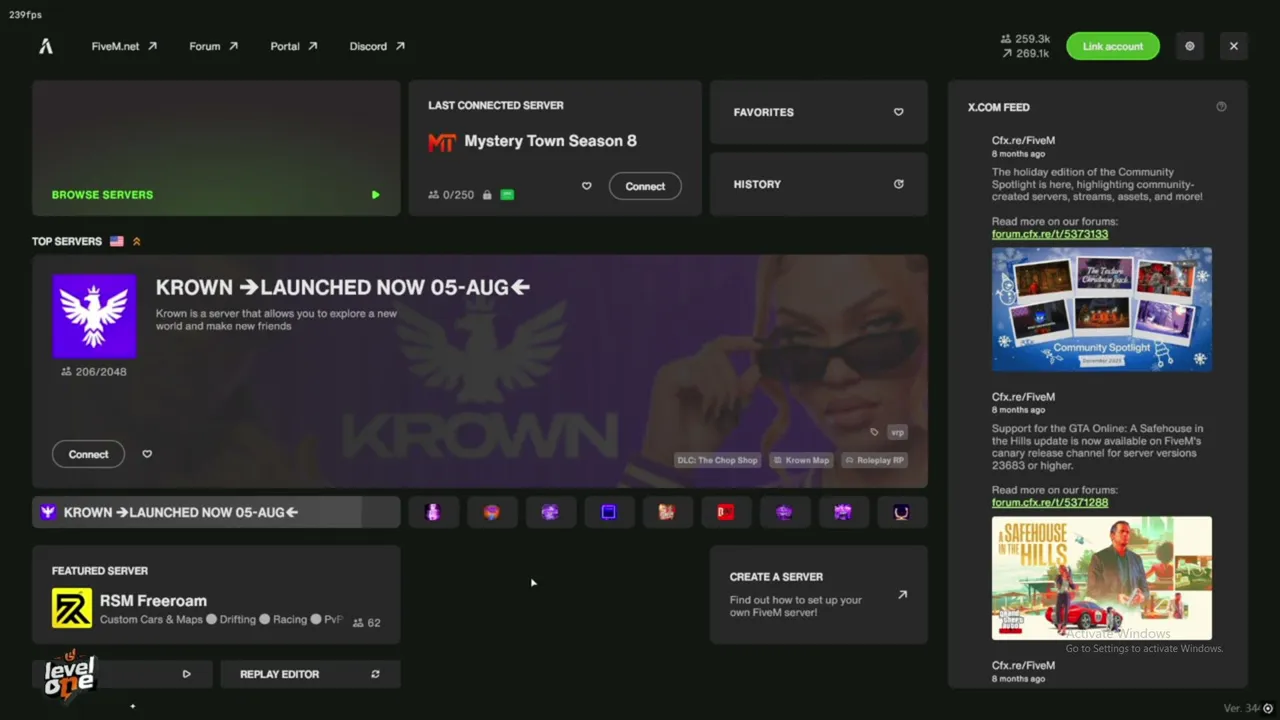This screenshot has height=720, width=1280.
Task: Click the play triangle left of Replay Editor
Action: tap(186, 674)
